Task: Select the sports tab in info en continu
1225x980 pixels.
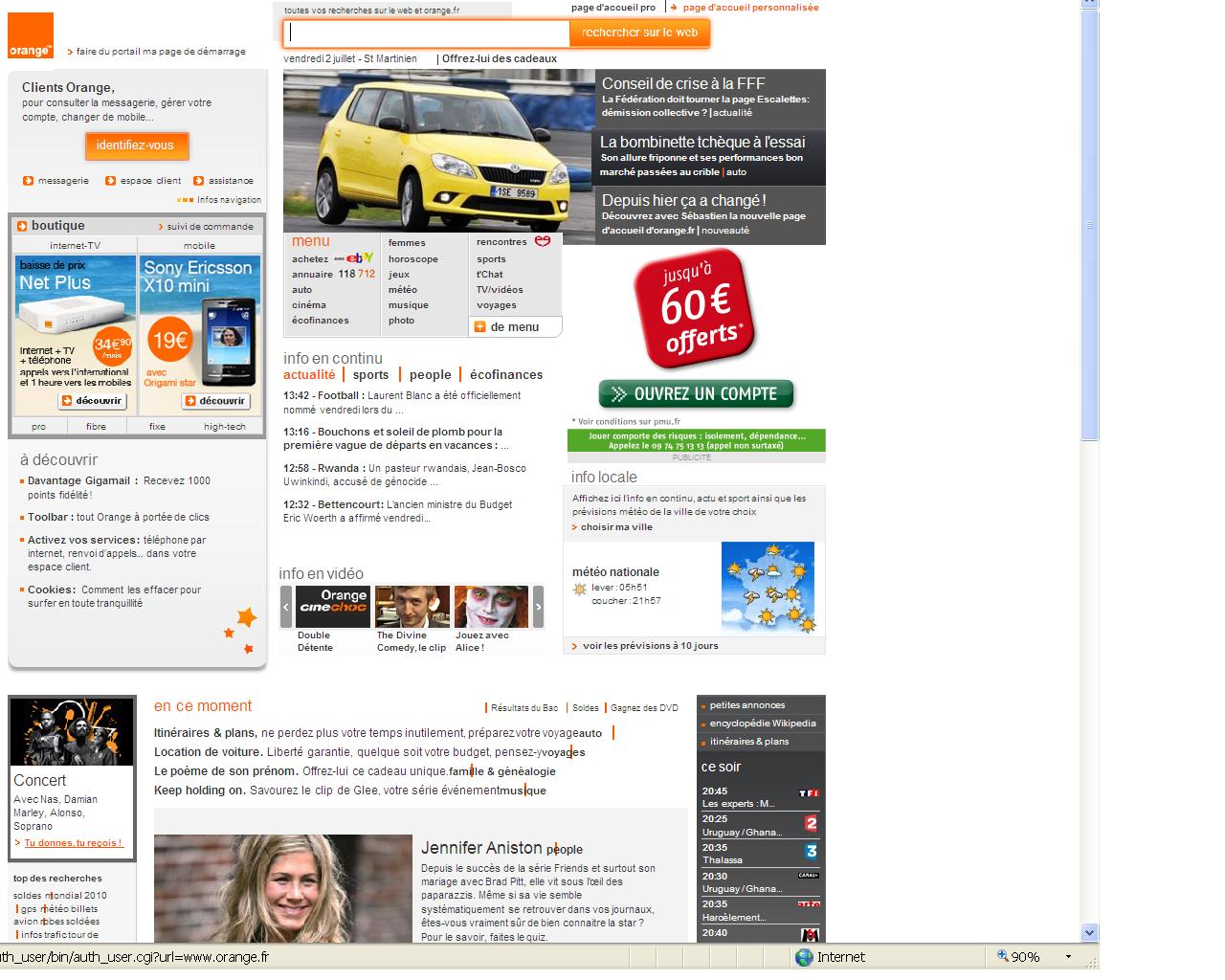Action: [x=370, y=375]
